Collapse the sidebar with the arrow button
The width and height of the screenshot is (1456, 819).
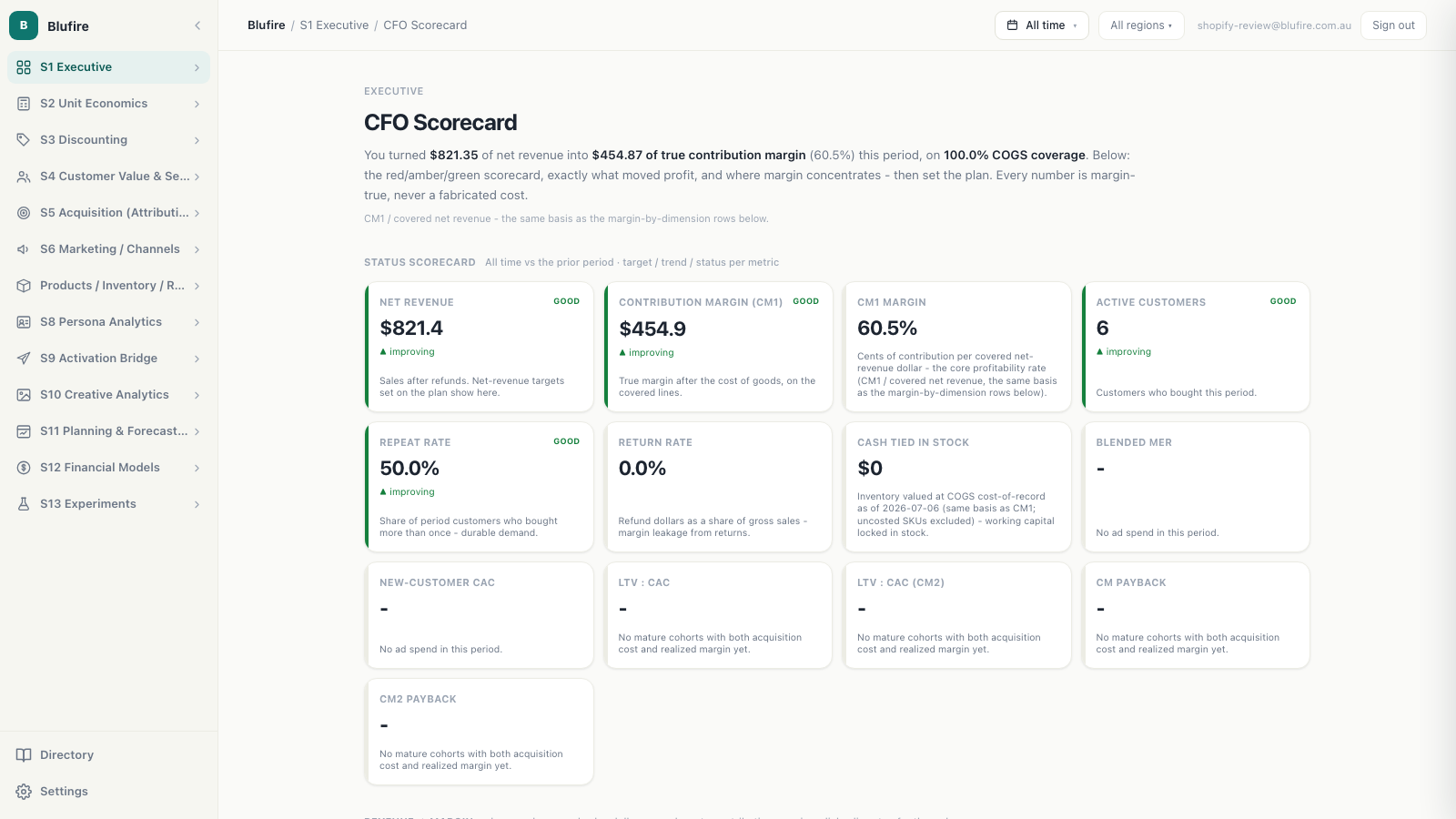pos(197,25)
